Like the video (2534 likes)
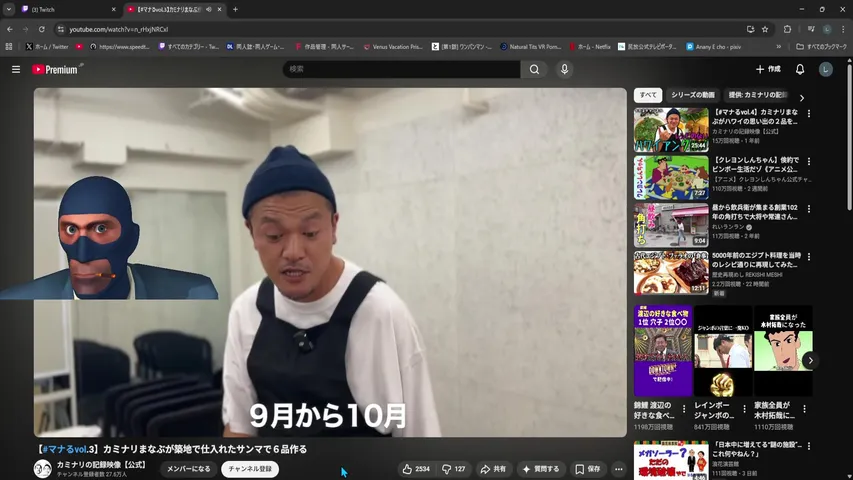 [416, 469]
